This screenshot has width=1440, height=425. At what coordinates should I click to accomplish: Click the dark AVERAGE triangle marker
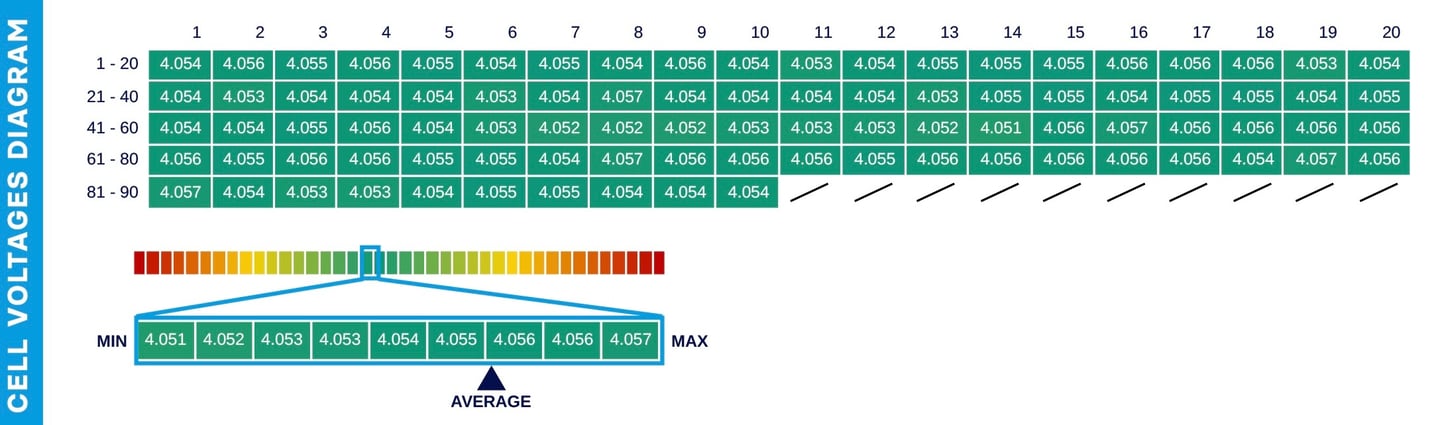pos(490,378)
